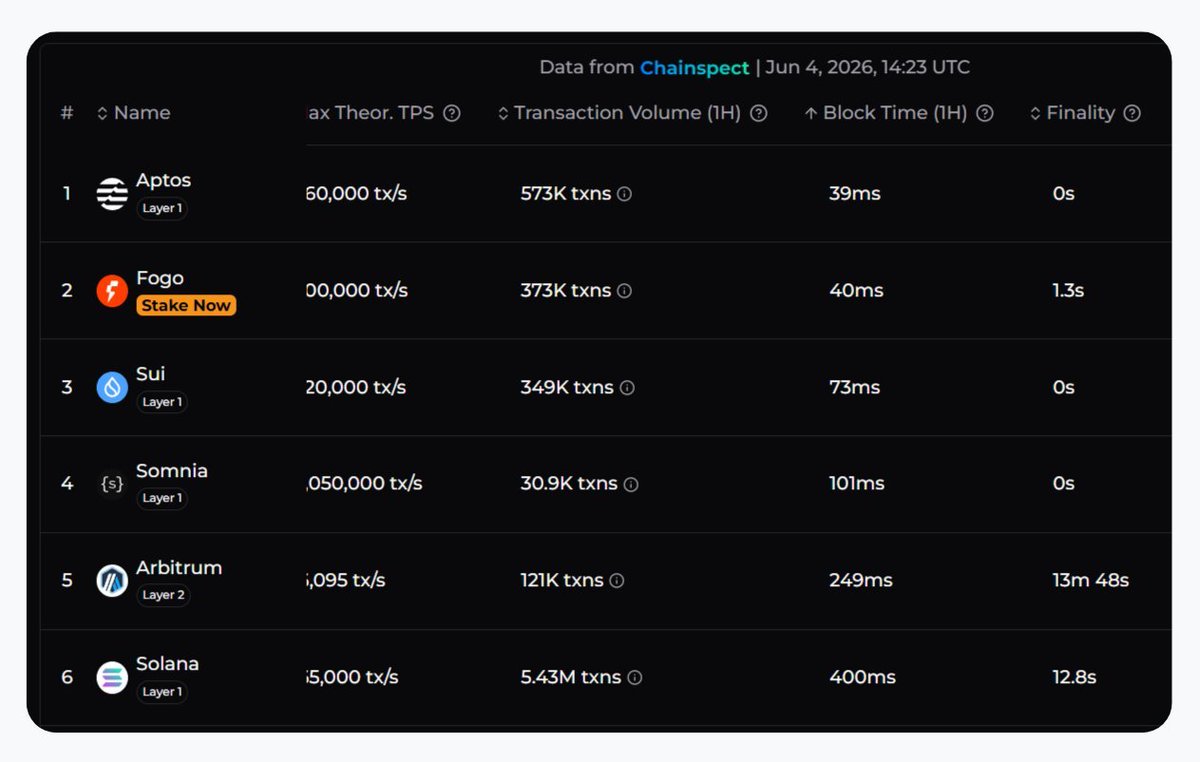This screenshot has width=1200, height=762.
Task: Click the 12.8s finality value
Action: click(1074, 677)
